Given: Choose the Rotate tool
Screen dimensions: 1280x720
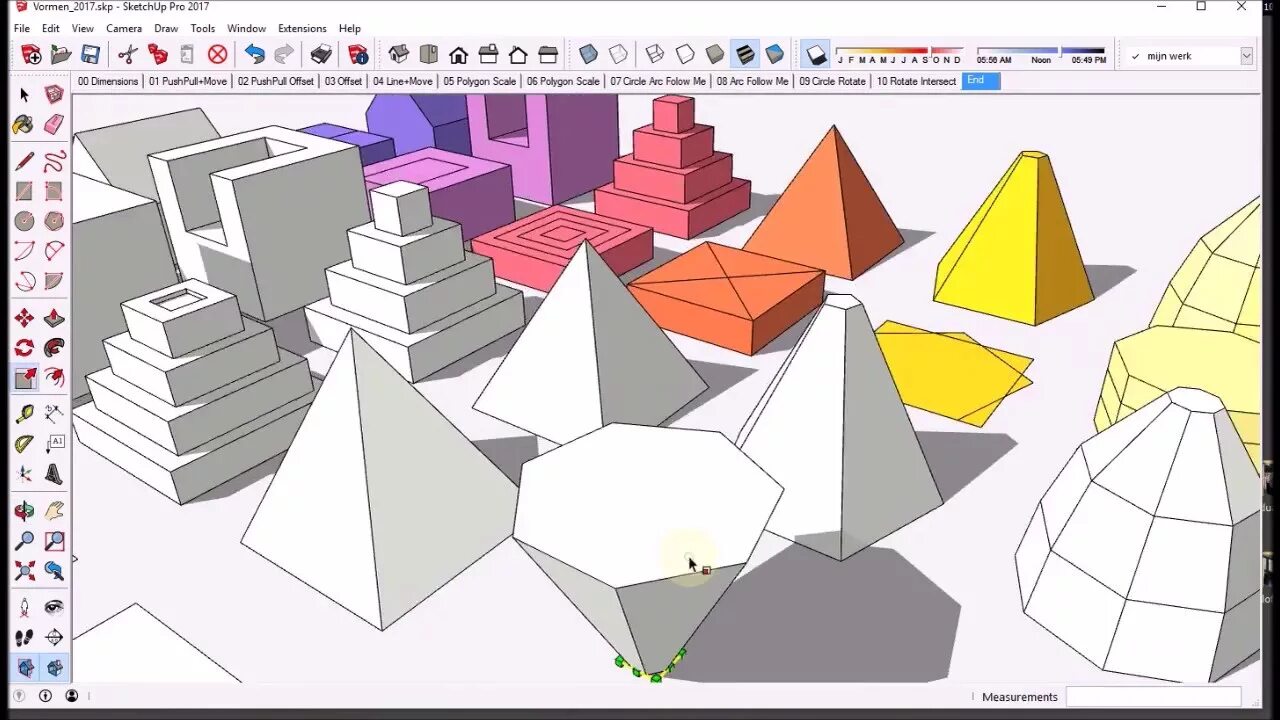Looking at the screenshot, I should pyautogui.click(x=25, y=348).
